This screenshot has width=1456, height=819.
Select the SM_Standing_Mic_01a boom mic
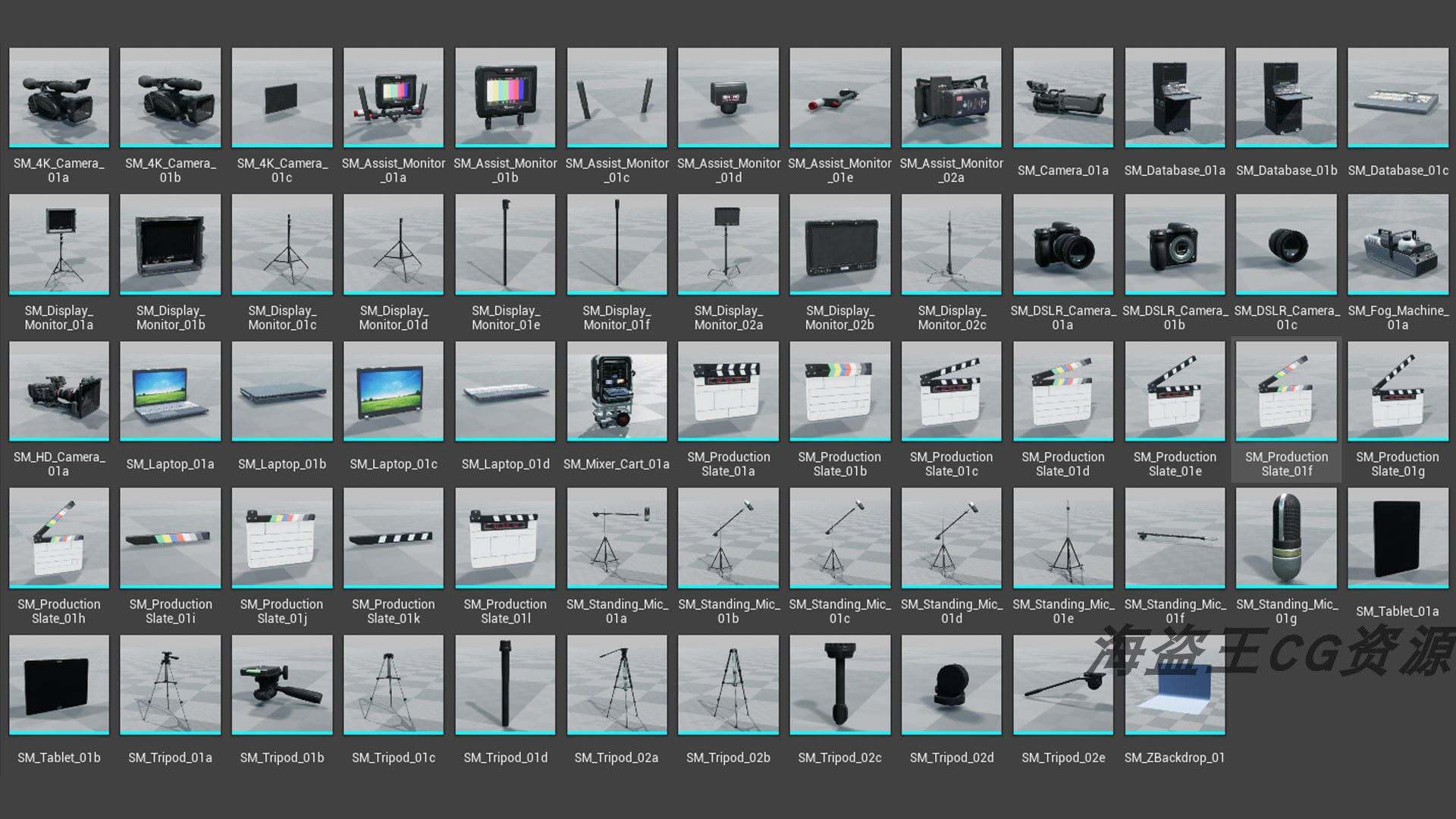(617, 538)
